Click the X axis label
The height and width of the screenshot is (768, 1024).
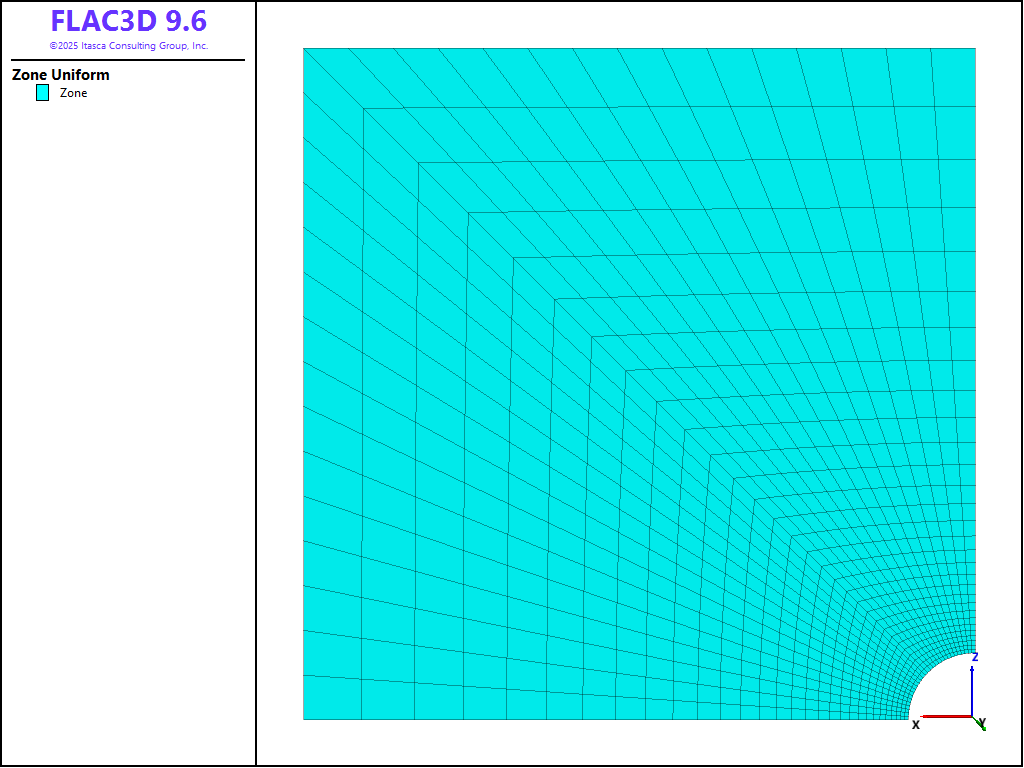tap(915, 724)
